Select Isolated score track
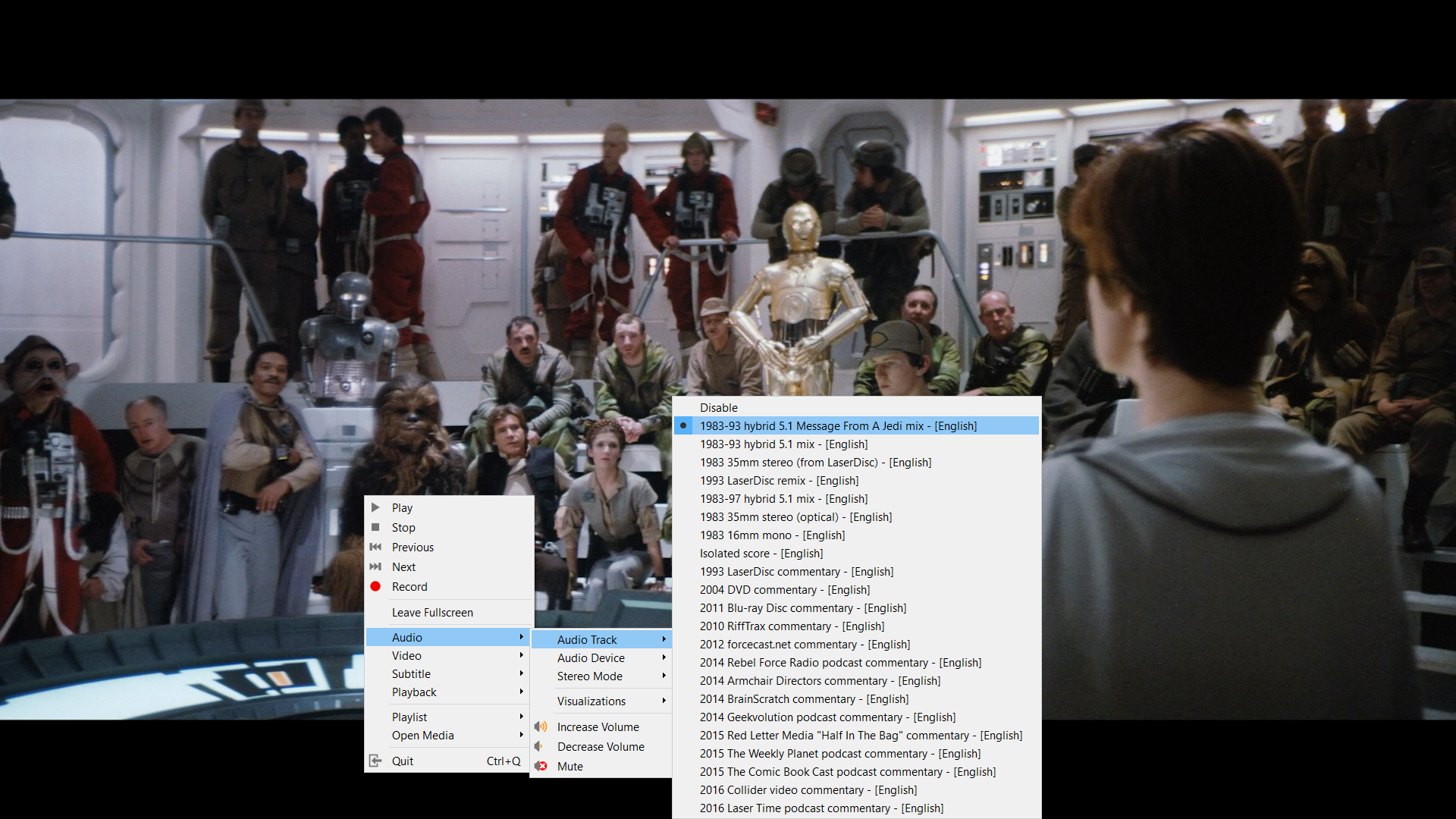This screenshot has height=819, width=1456. [x=856, y=553]
